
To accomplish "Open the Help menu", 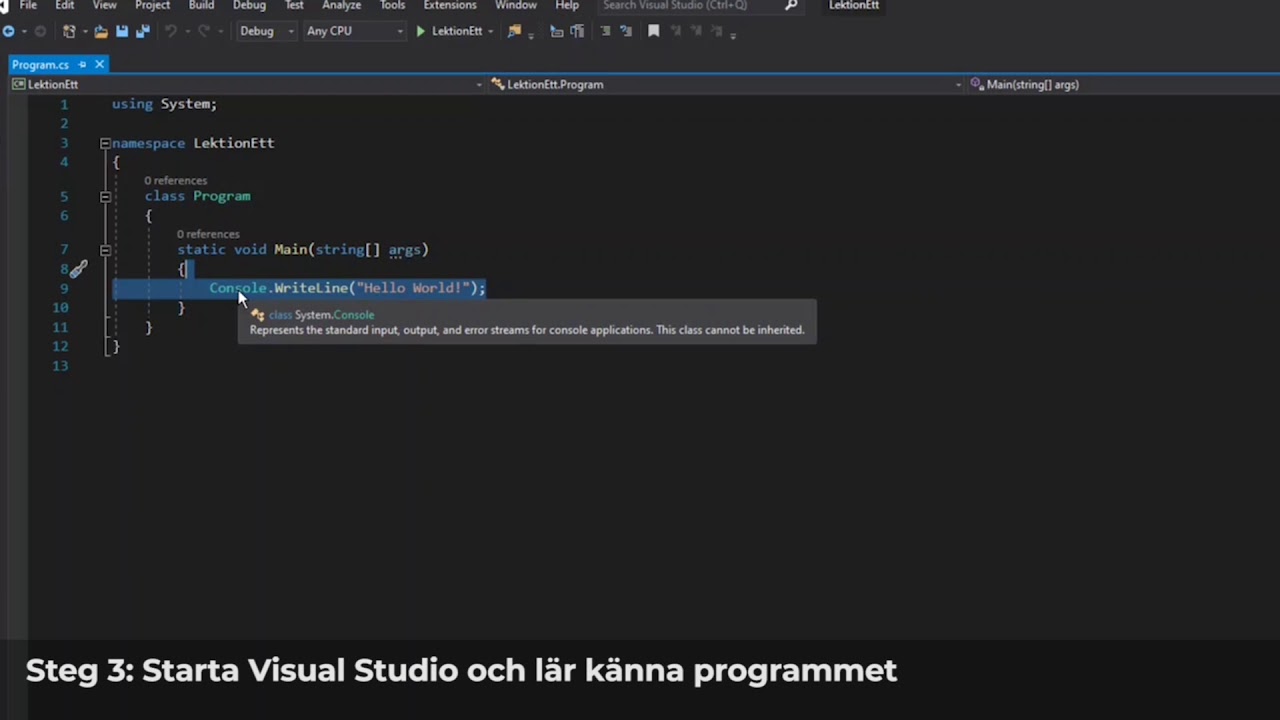I will [567, 5].
